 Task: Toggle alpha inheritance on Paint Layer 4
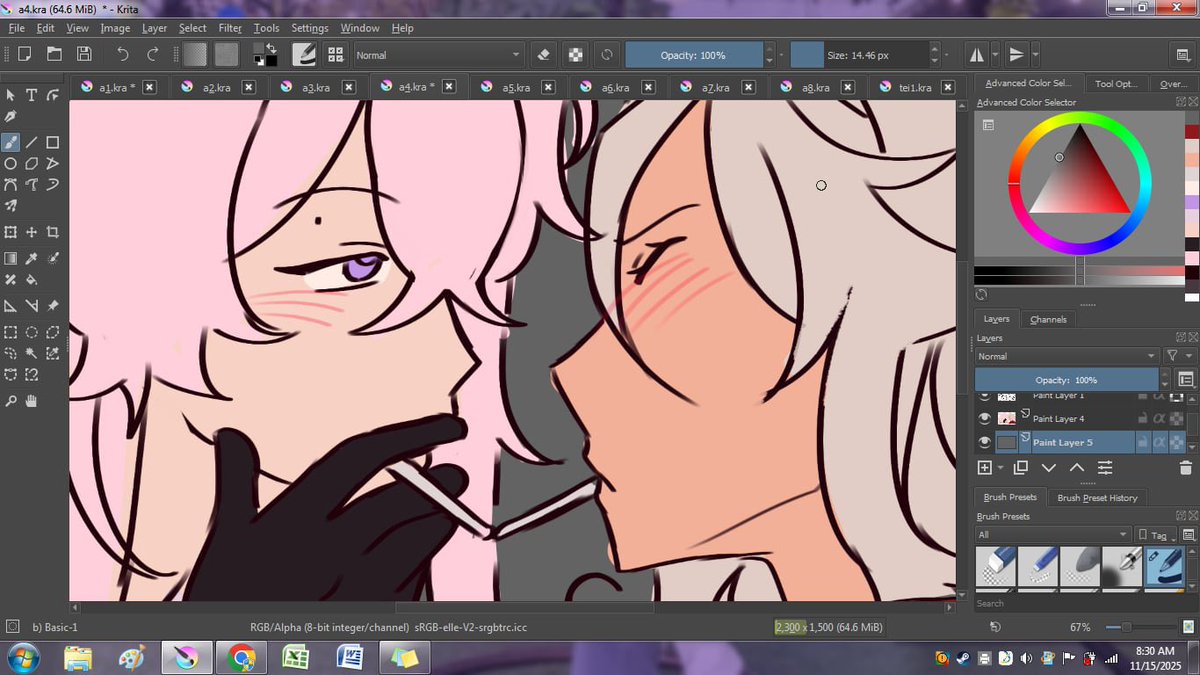(1159, 418)
